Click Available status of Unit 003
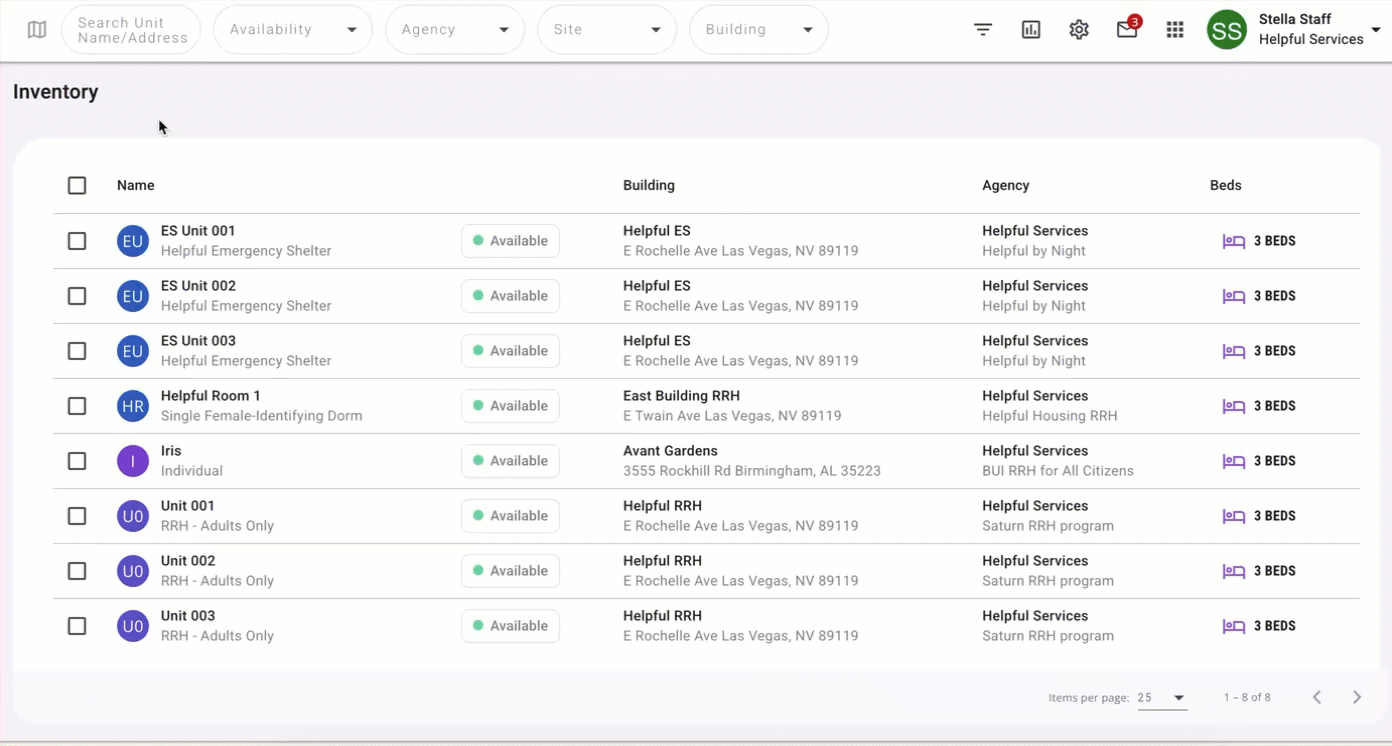1392x746 pixels. 510,626
